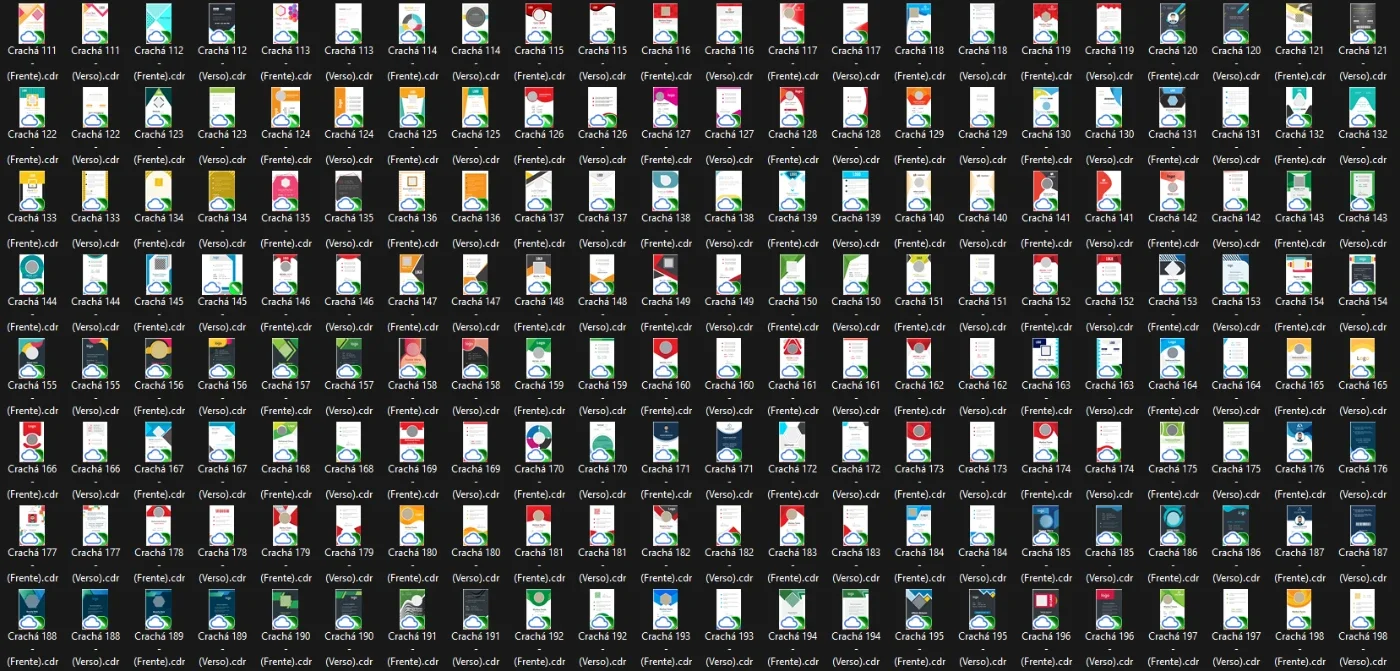Click the Crachá 135 (Frente).cdr icon

click(285, 190)
